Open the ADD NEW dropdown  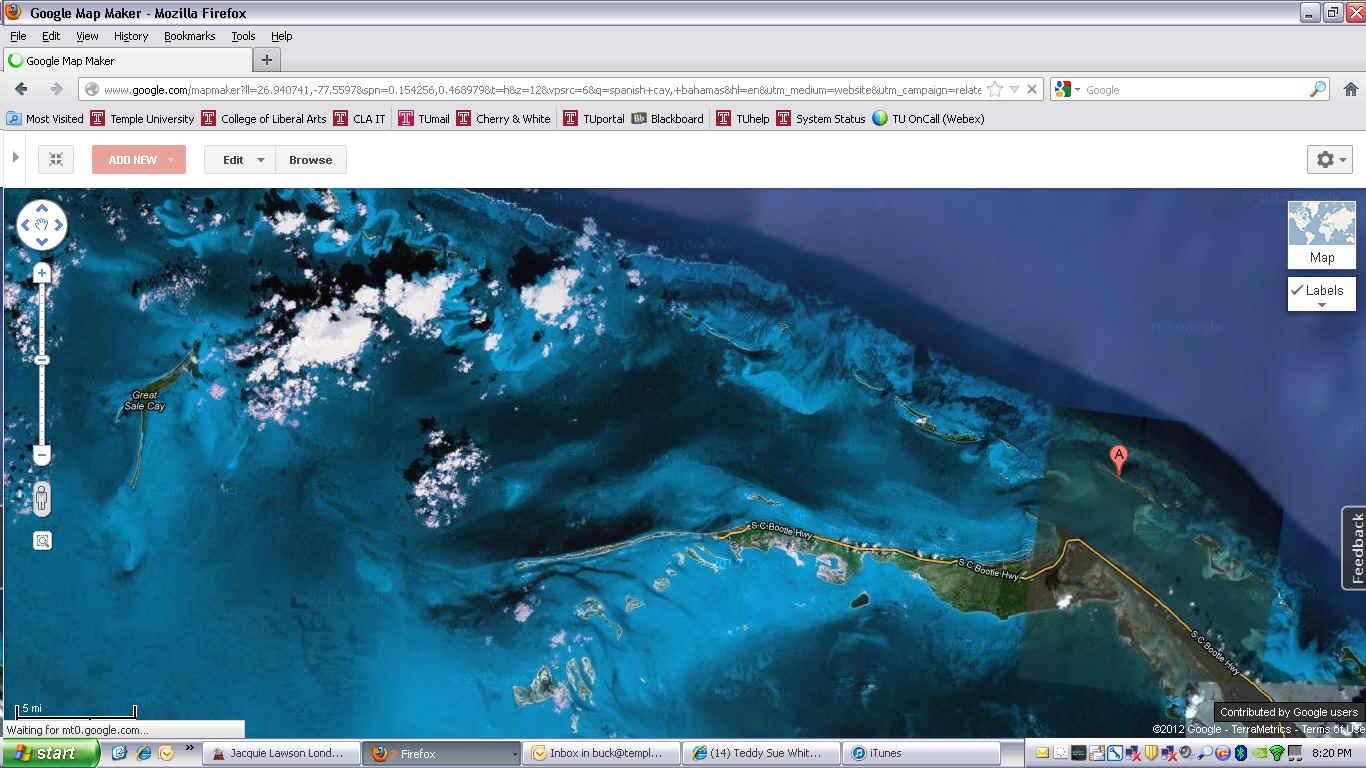[x=139, y=160]
